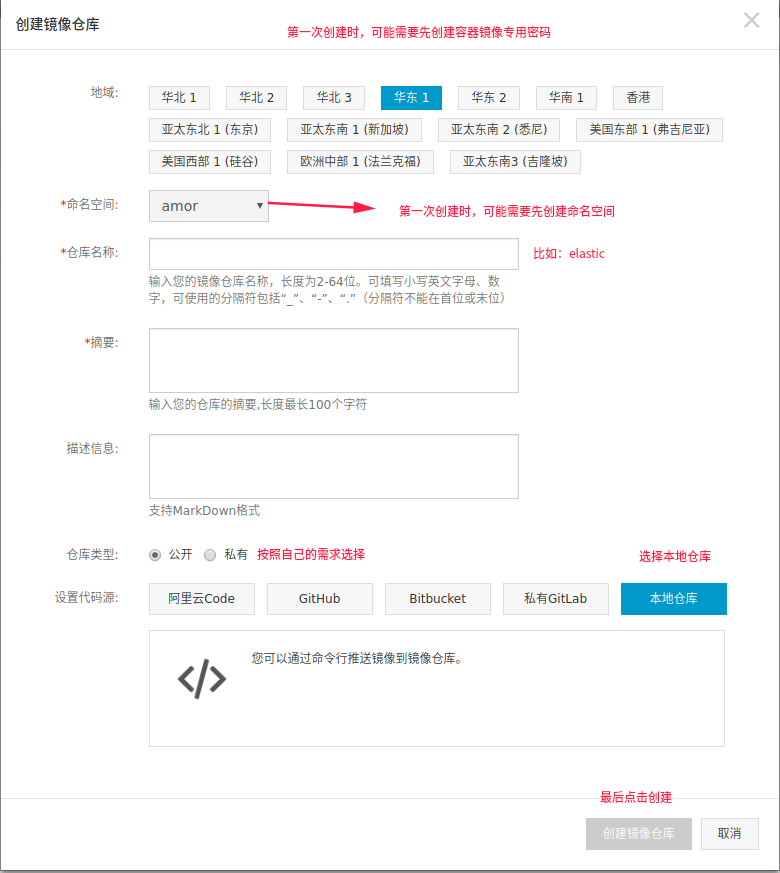The height and width of the screenshot is (873, 780).
Task: Choose 亚太东南 1 (新加坡) region
Action: (355, 130)
